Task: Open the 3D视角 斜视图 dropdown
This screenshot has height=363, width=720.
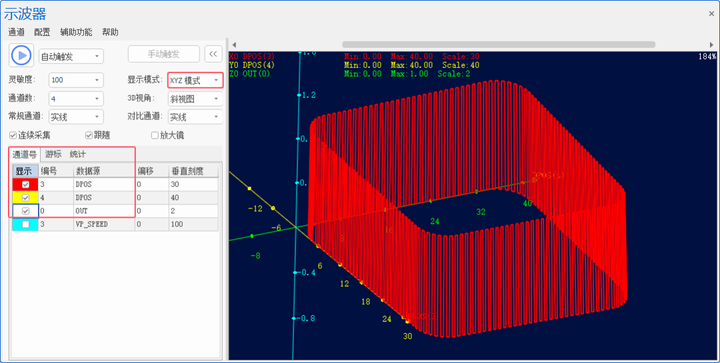Action: (x=195, y=99)
